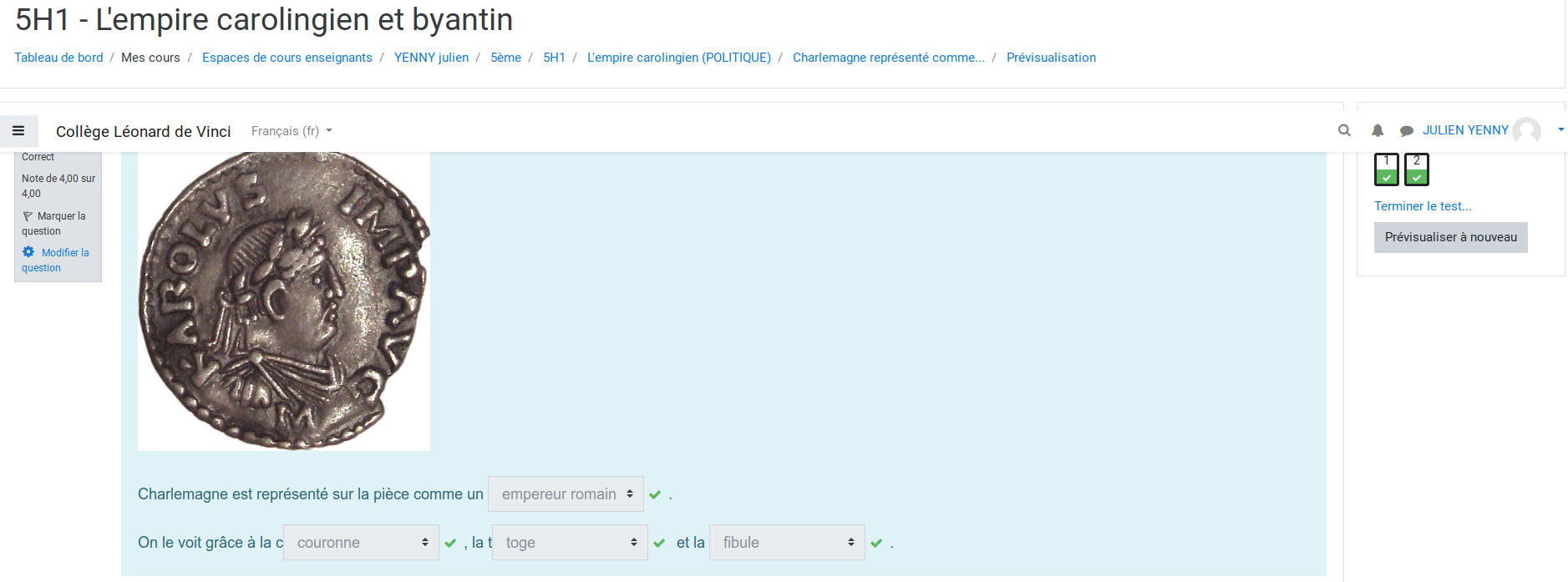
Task: Click the green checkmark after 'couronne'
Action: pos(450,544)
